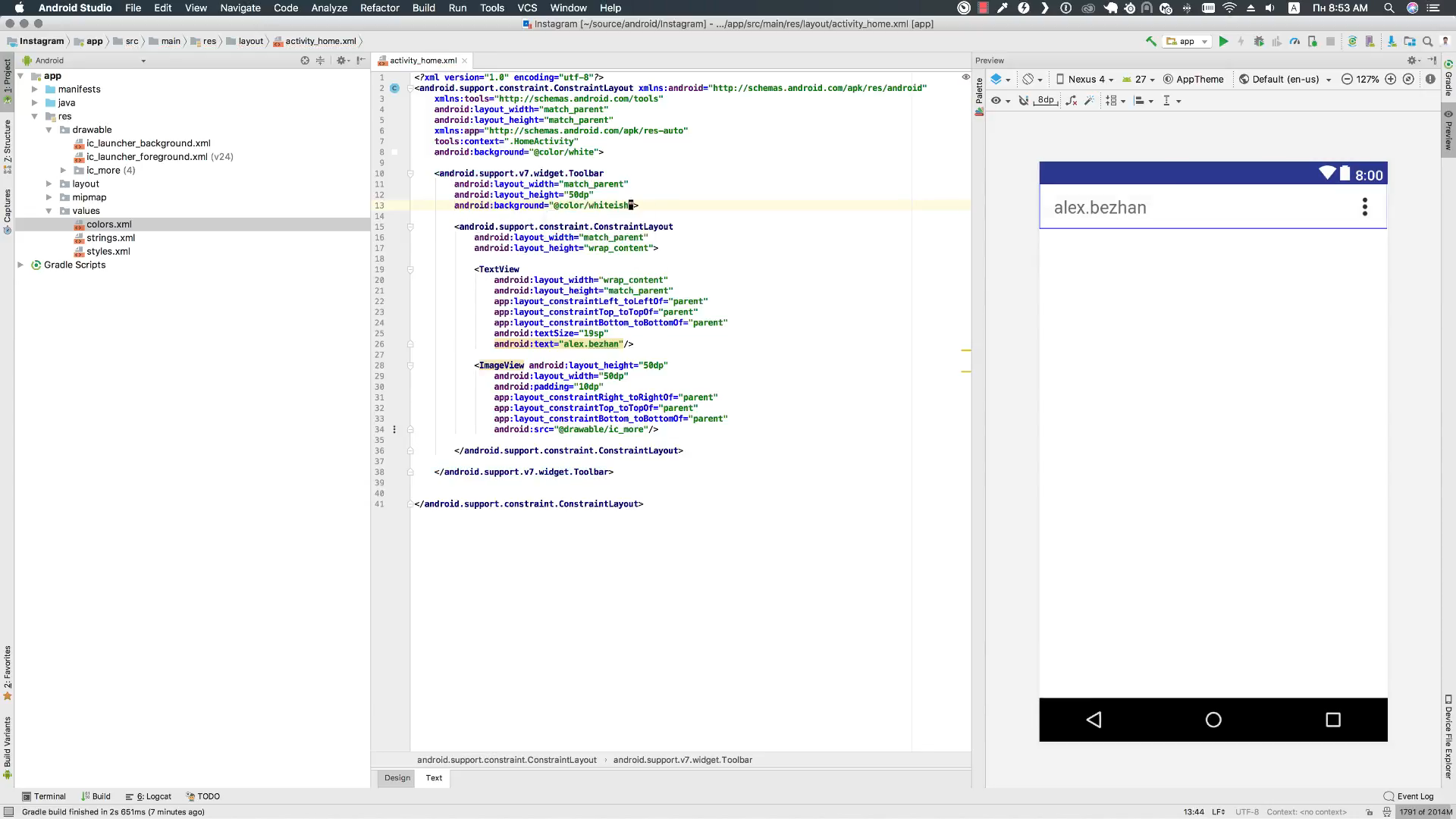Zoom out the layout preview
The width and height of the screenshot is (1456, 819).
tap(1347, 80)
